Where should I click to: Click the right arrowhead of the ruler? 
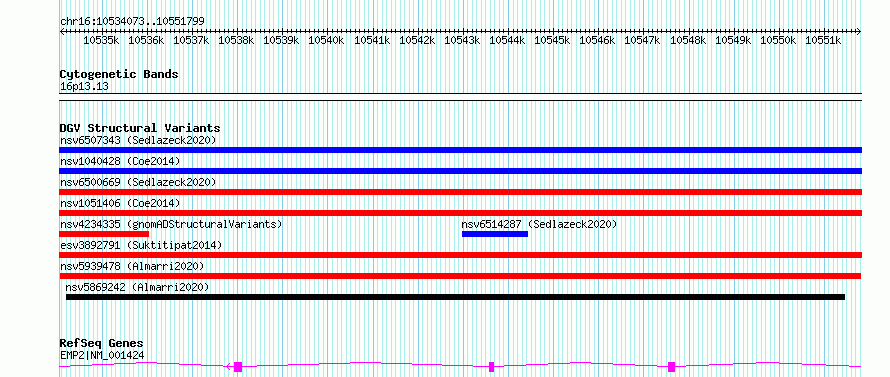coord(859,31)
